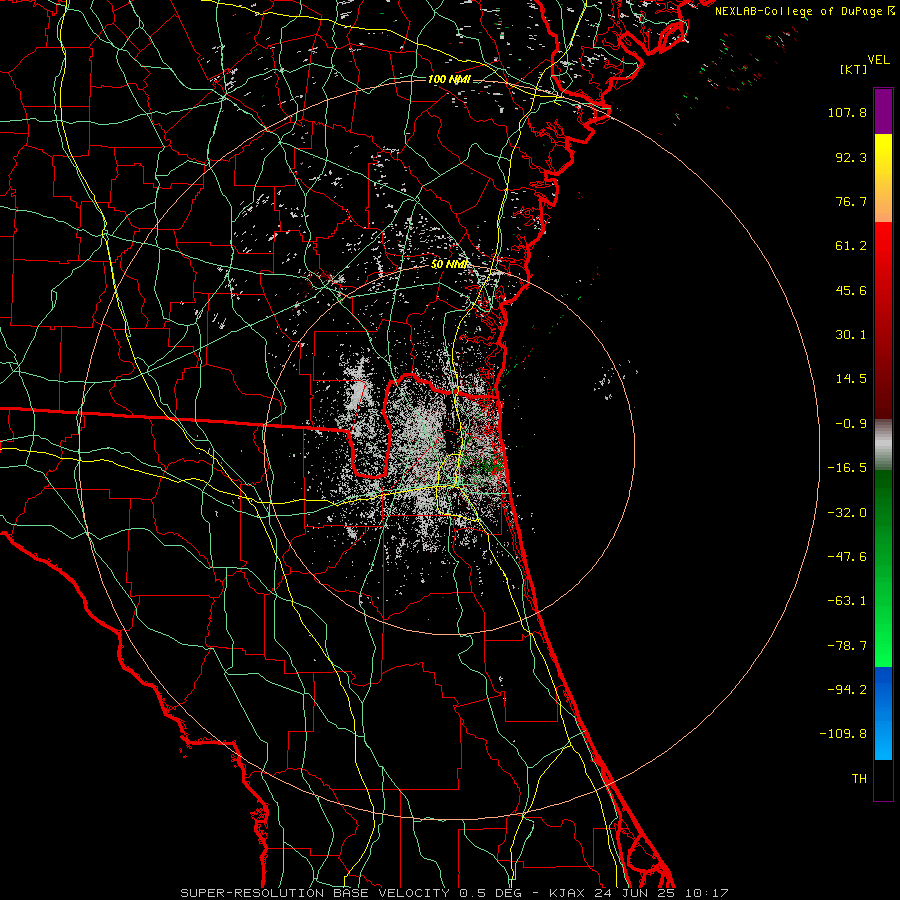Screen dimensions: 900x900
Task: Click the TH label on the scale
Action: point(859,778)
